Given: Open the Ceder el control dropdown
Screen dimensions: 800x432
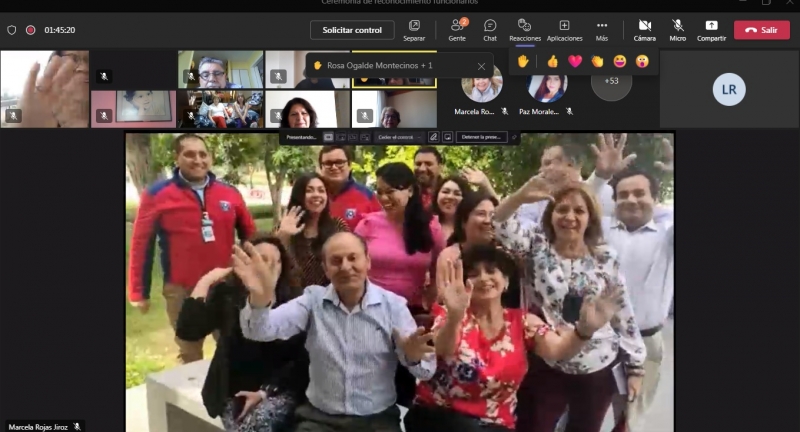Looking at the screenshot, I should 395,137.
